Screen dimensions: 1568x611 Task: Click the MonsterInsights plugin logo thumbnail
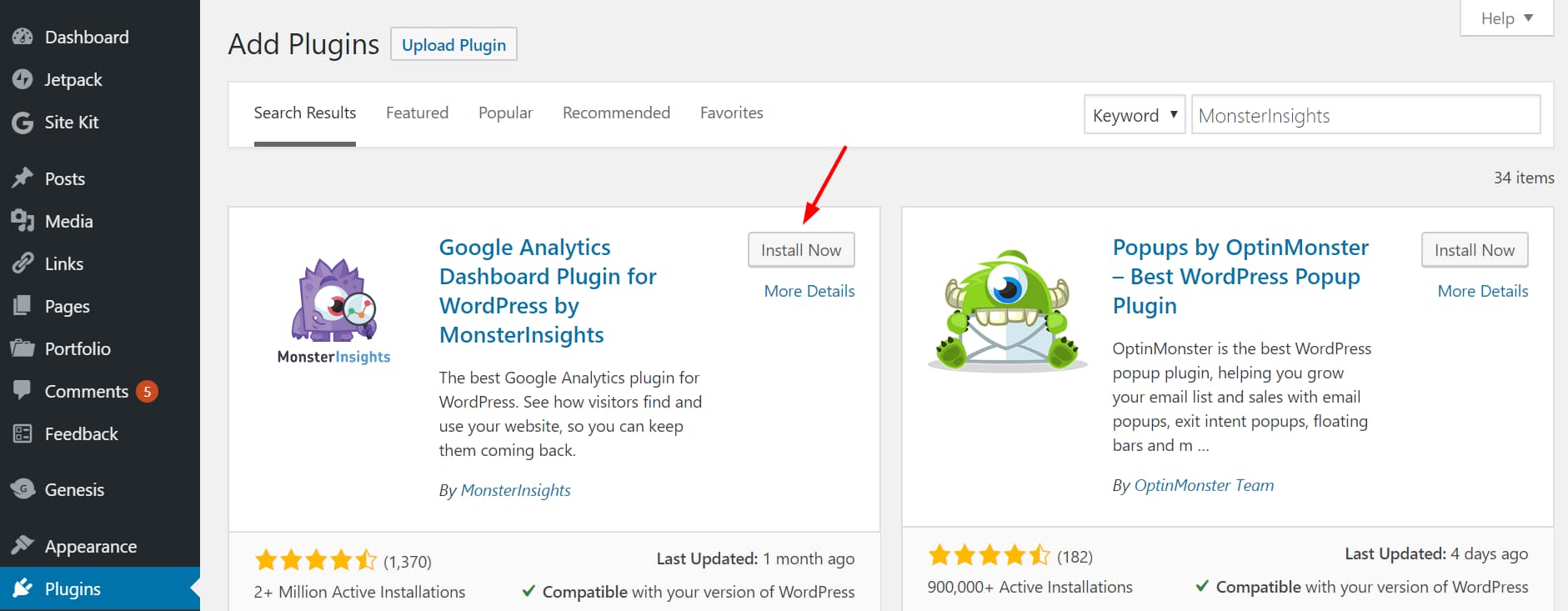click(333, 312)
